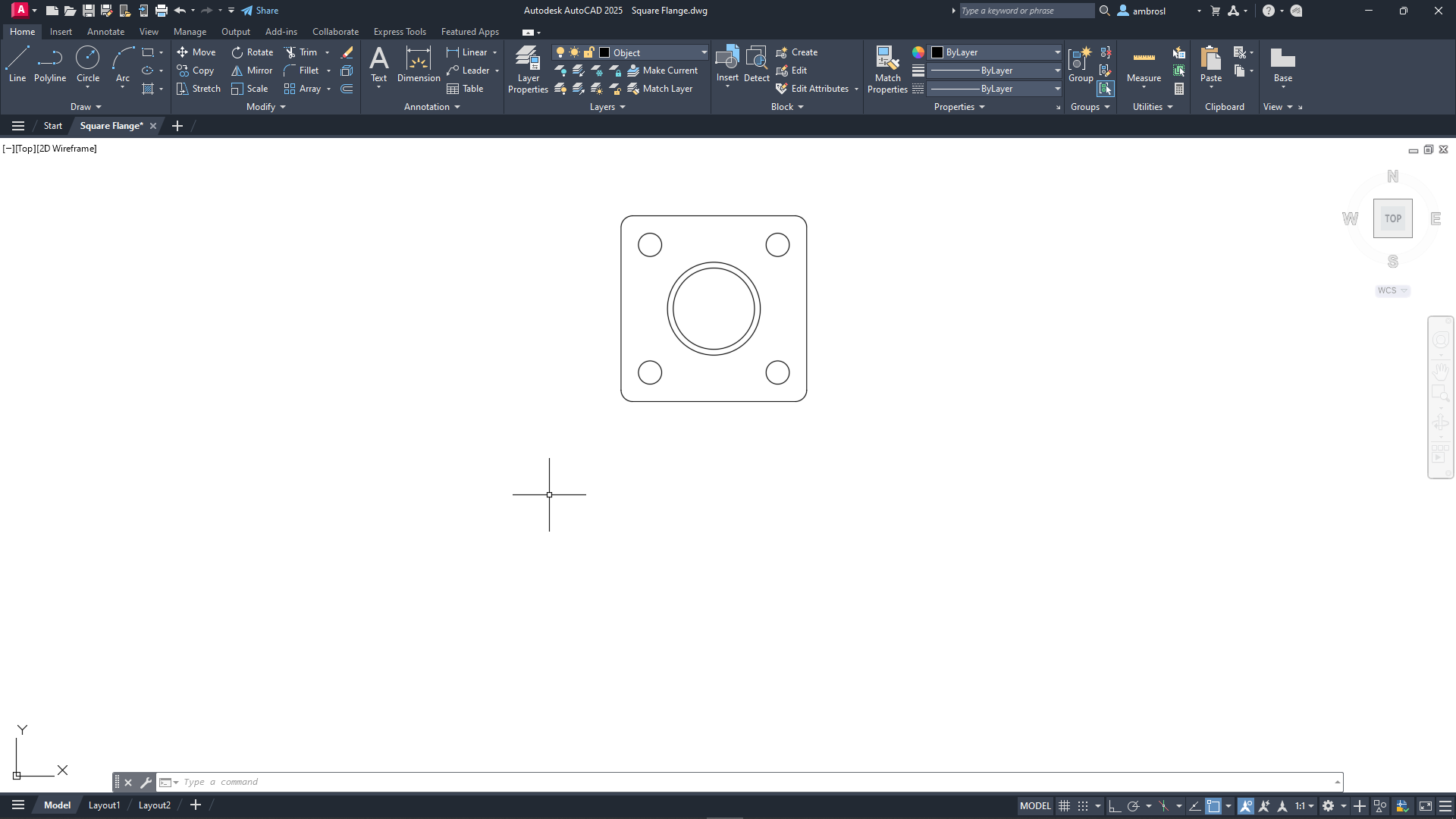Toggle ortho mode in status bar
Image resolution: width=1456 pixels, height=819 pixels.
click(1114, 806)
